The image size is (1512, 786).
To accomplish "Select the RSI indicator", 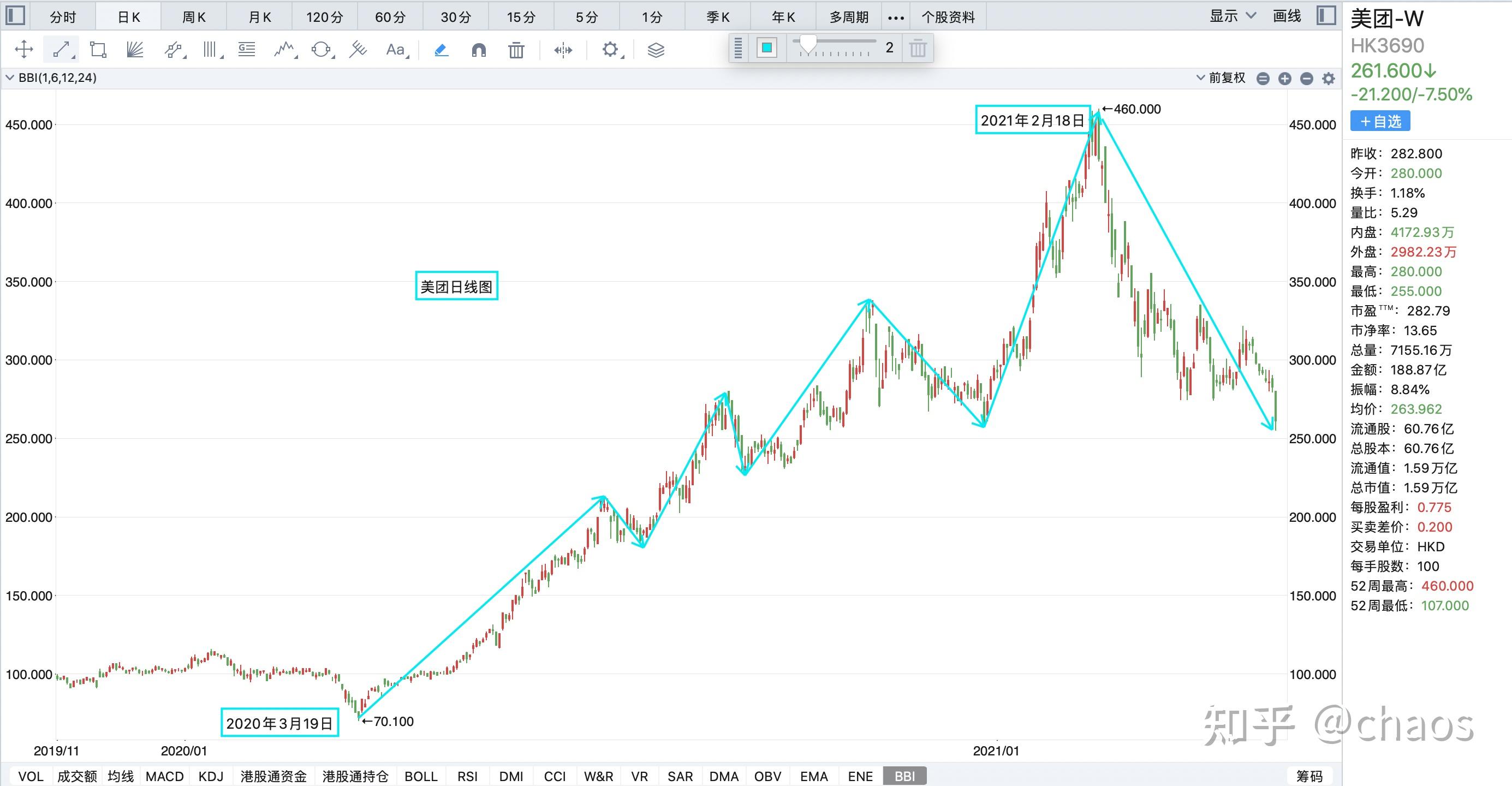I will click(467, 776).
